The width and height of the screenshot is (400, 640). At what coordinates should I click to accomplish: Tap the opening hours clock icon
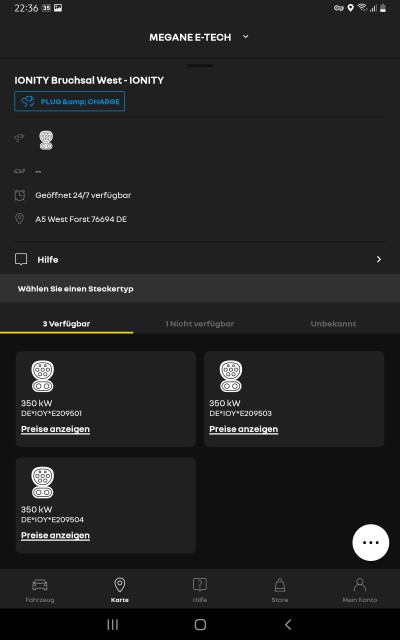pos(20,195)
